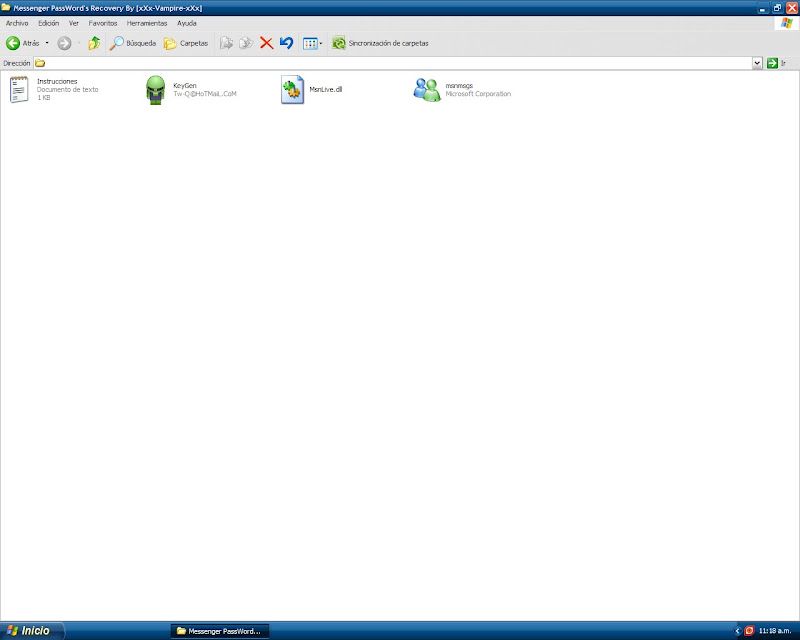Image resolution: width=800 pixels, height=640 pixels.
Task: Open the Archivo menu
Action: (17, 23)
